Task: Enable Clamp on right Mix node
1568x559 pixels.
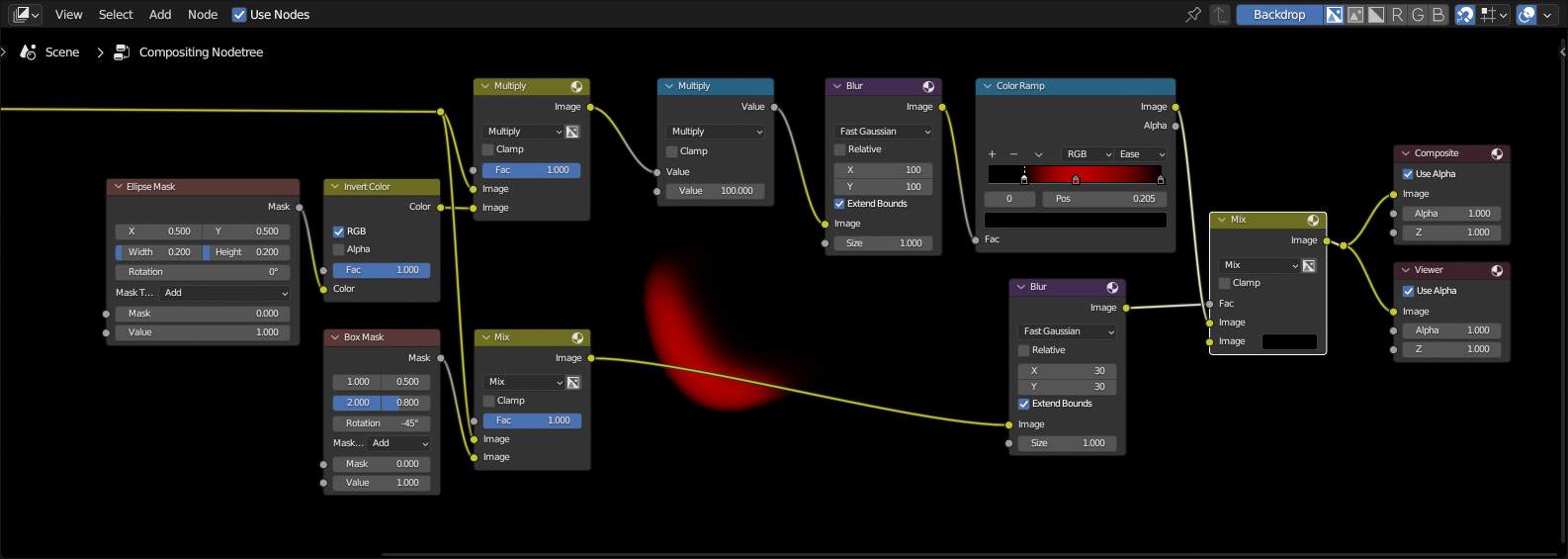Action: point(1224,283)
